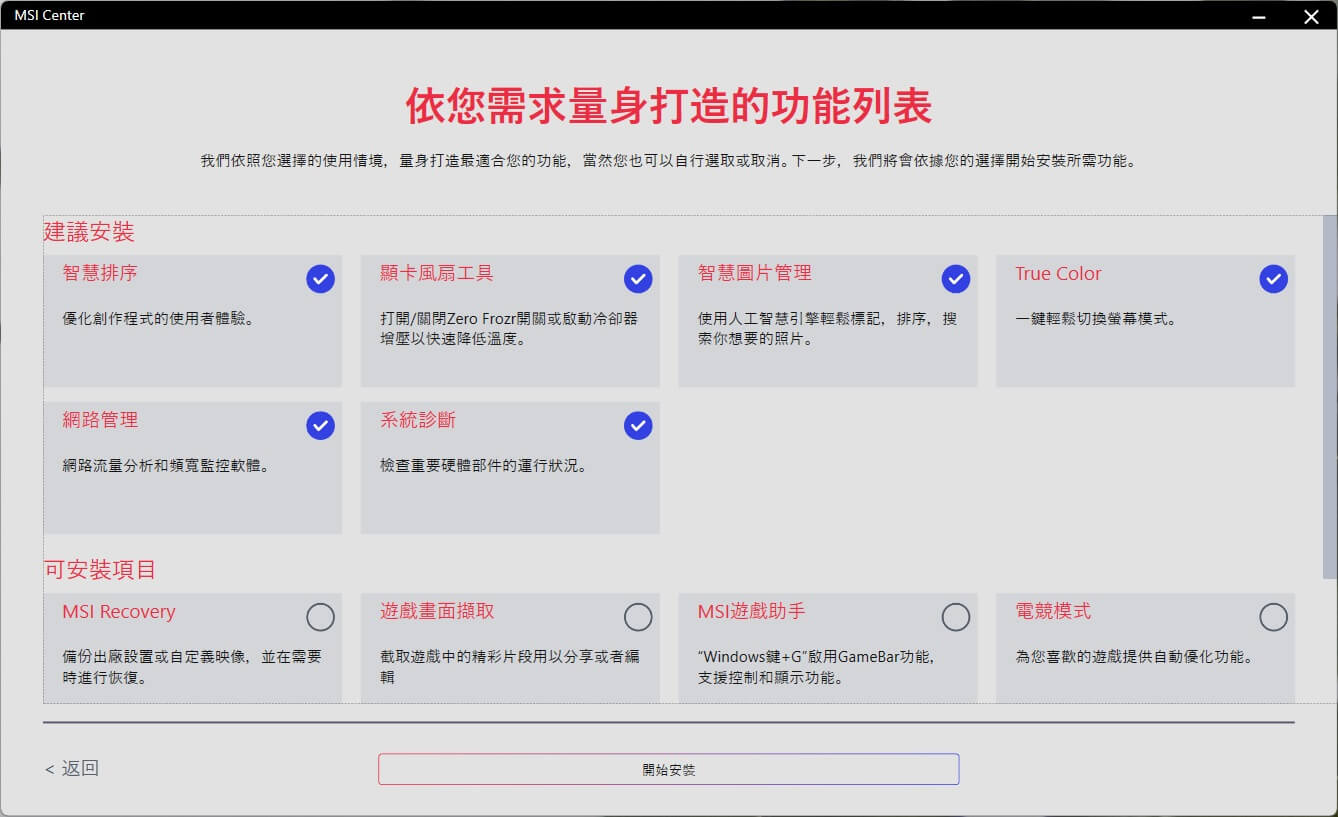
Task: Uncheck the 智慧排序 feature checkmark
Action: 320,279
